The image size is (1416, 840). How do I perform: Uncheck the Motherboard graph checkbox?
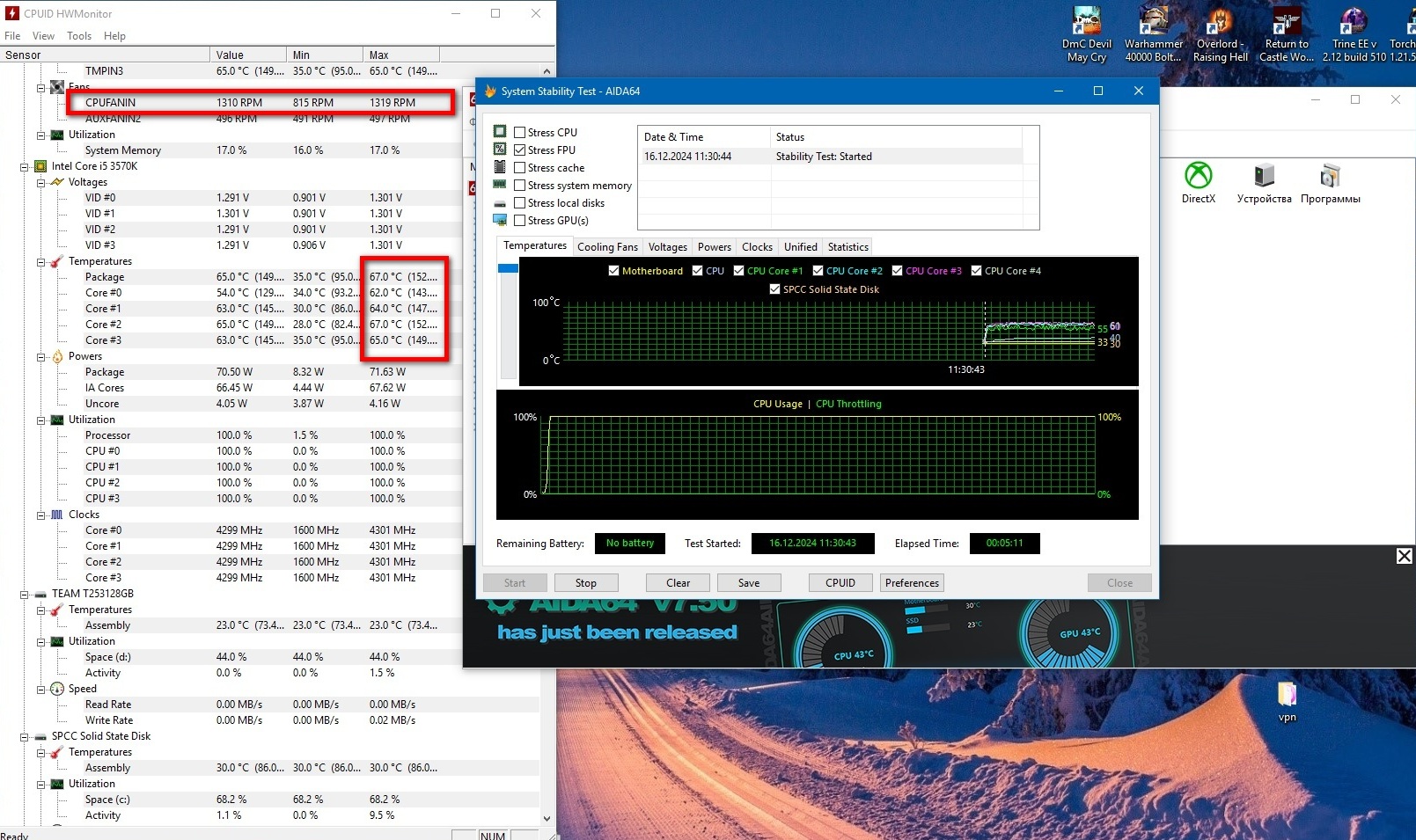(613, 271)
